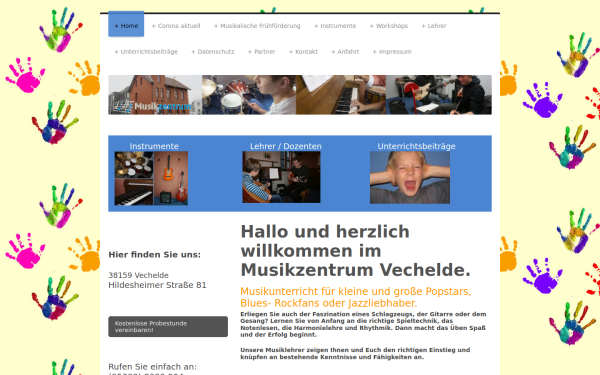The width and height of the screenshot is (600, 375).
Task: Open Unterrichtsbeiträge in the navigation bar
Action: click(x=146, y=52)
